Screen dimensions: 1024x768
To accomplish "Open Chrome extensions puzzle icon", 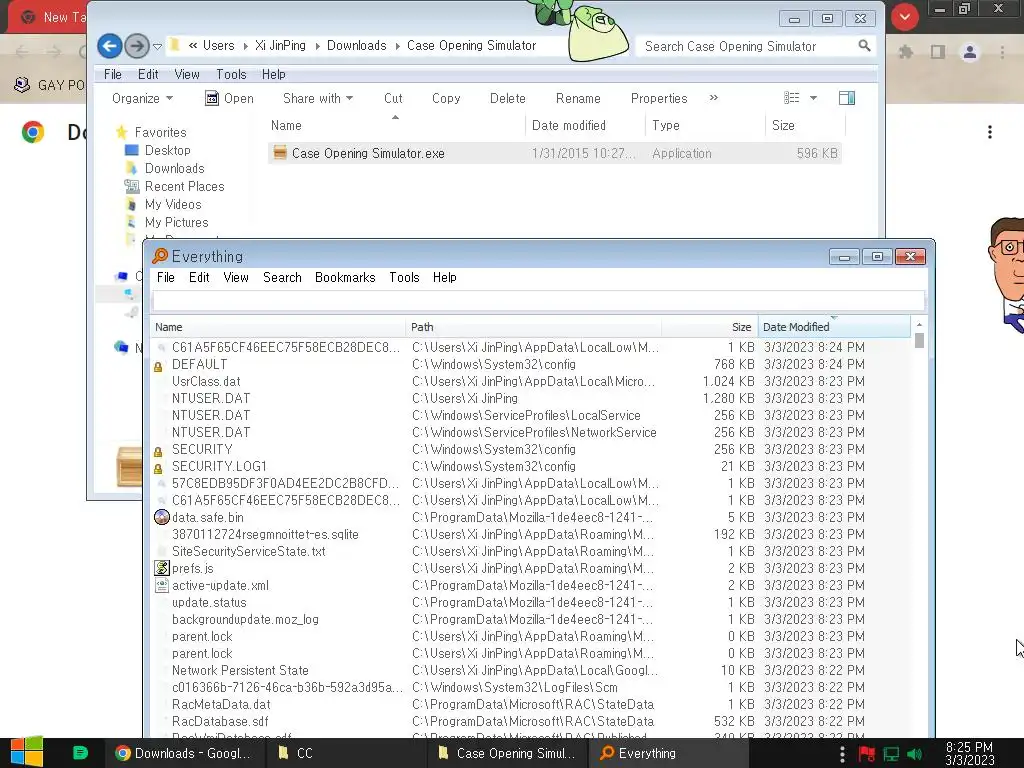I will click(x=906, y=52).
